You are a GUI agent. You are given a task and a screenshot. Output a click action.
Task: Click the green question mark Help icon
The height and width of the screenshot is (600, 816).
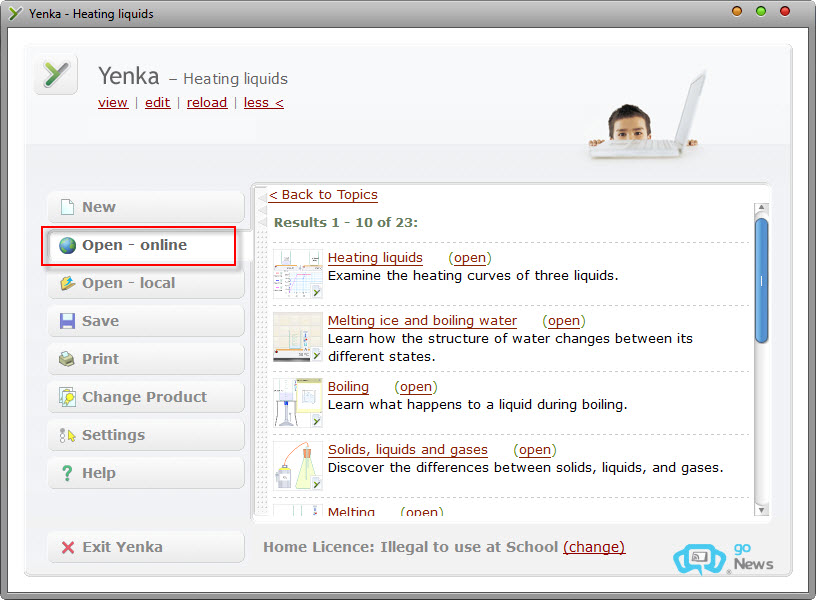(67, 473)
